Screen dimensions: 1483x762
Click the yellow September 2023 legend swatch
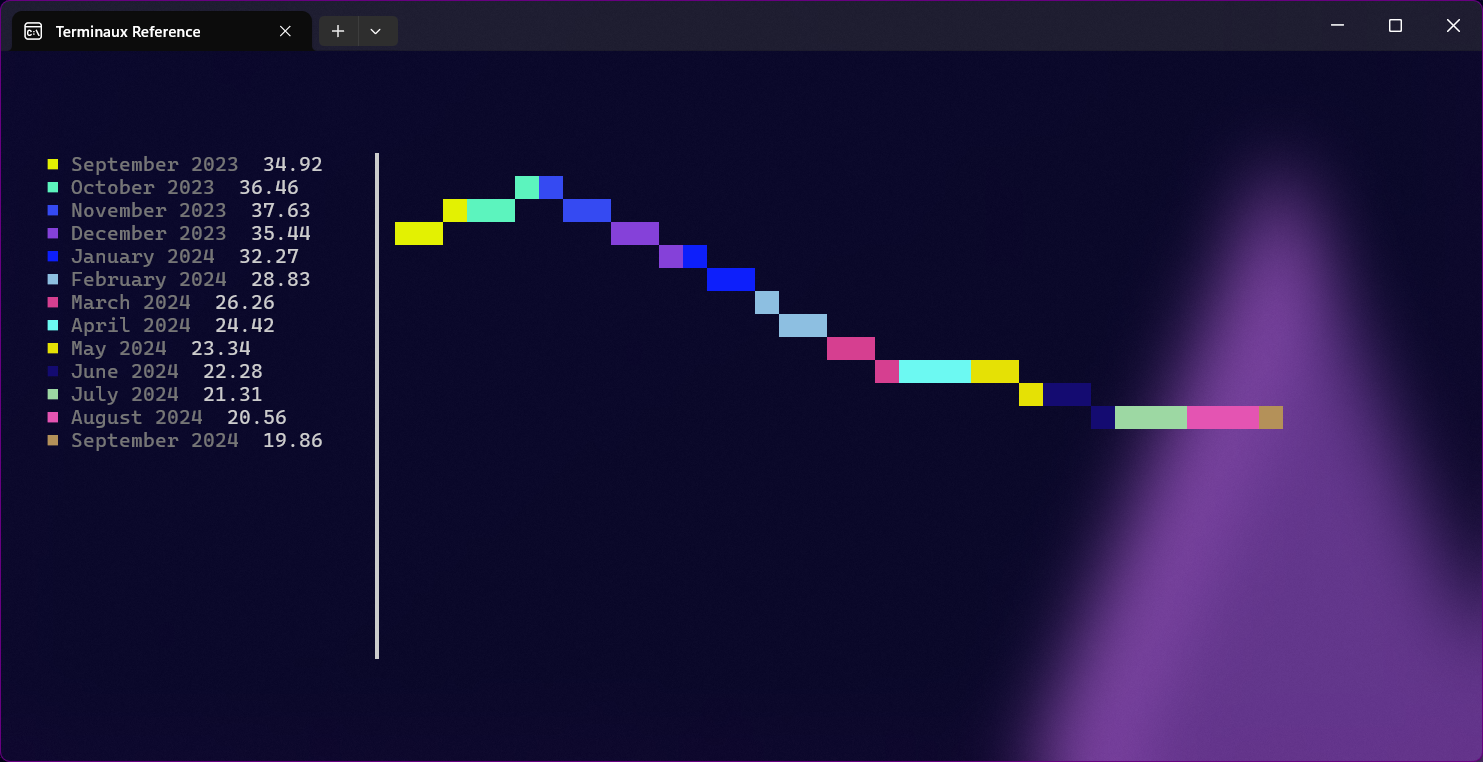(53, 164)
